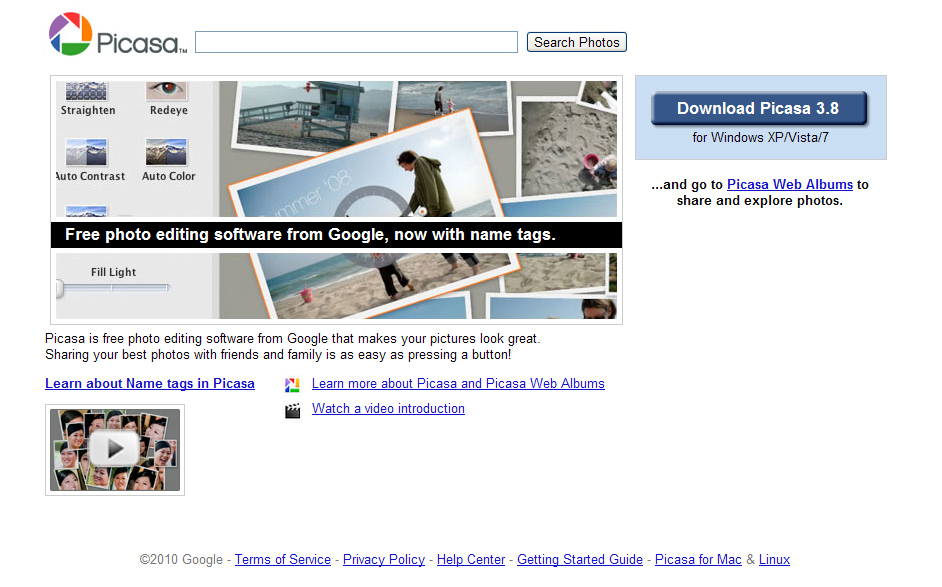Open the Privacy Policy link
This screenshot has height=587, width=942.
click(x=384, y=559)
